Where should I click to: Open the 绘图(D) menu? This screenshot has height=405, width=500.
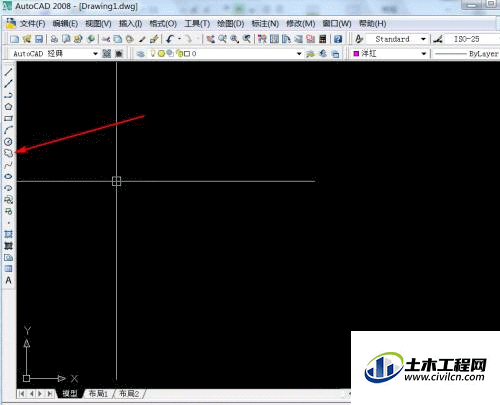pyautogui.click(x=231, y=24)
